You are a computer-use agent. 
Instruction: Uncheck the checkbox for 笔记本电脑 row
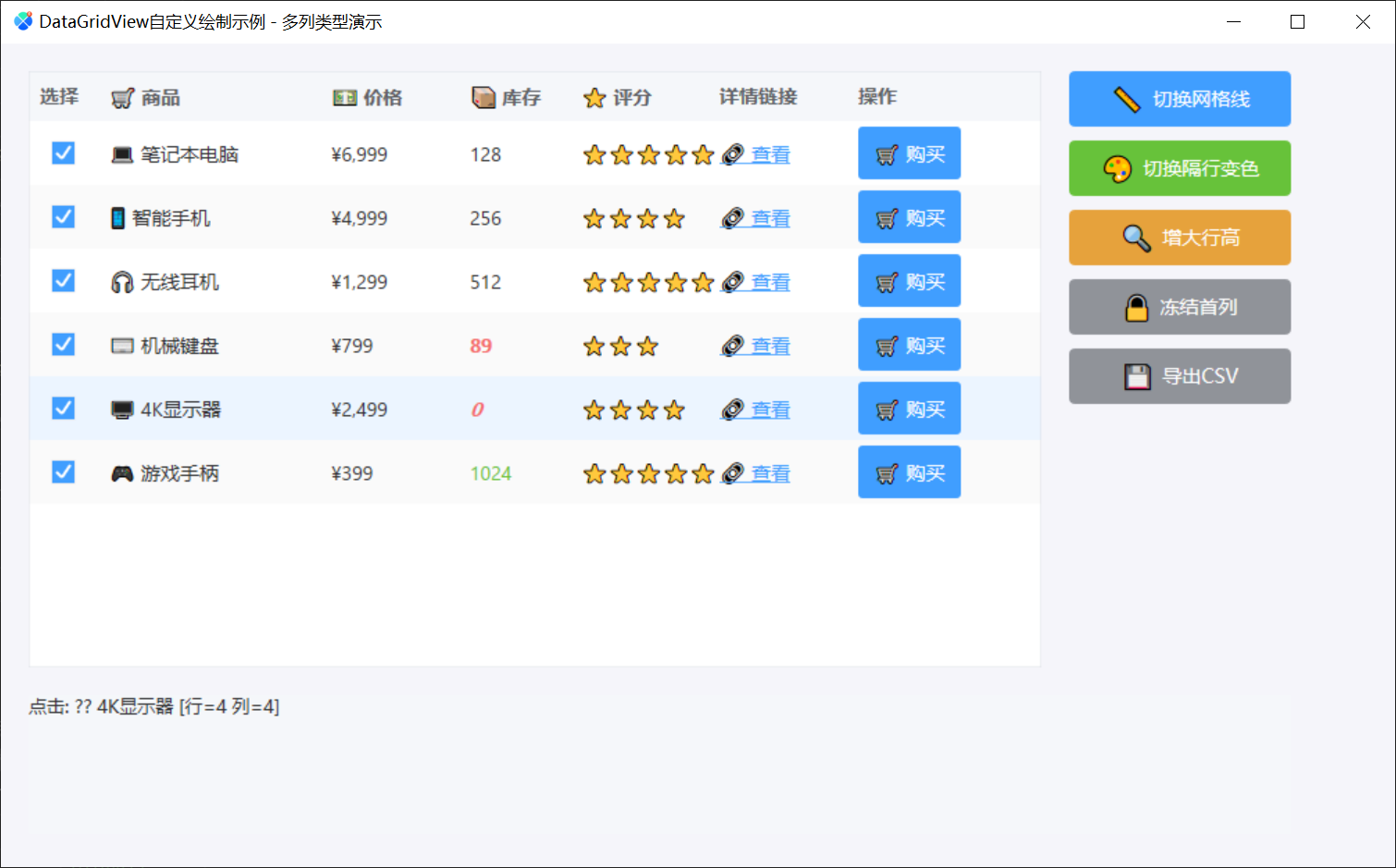(63, 153)
